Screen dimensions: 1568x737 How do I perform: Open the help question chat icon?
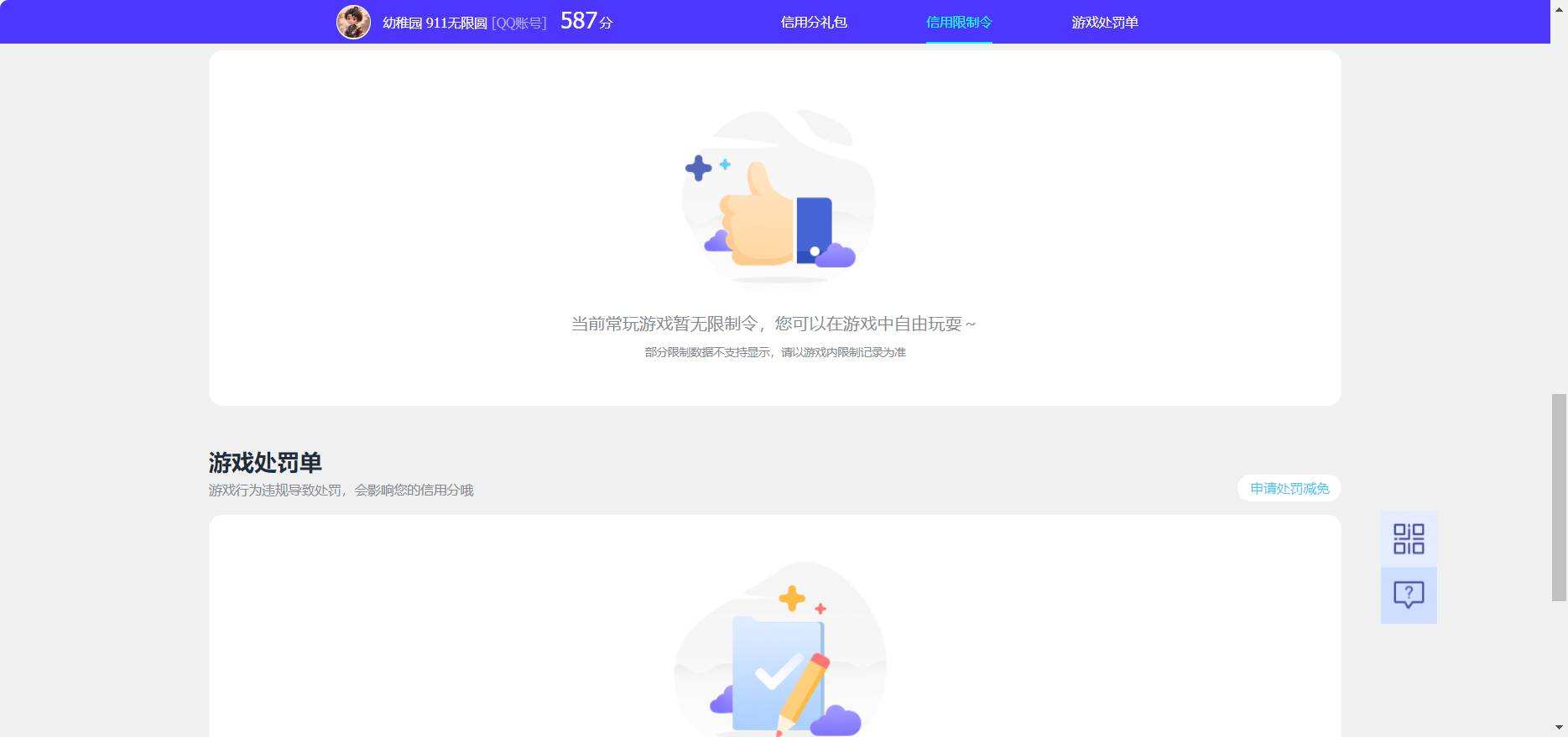[1409, 595]
